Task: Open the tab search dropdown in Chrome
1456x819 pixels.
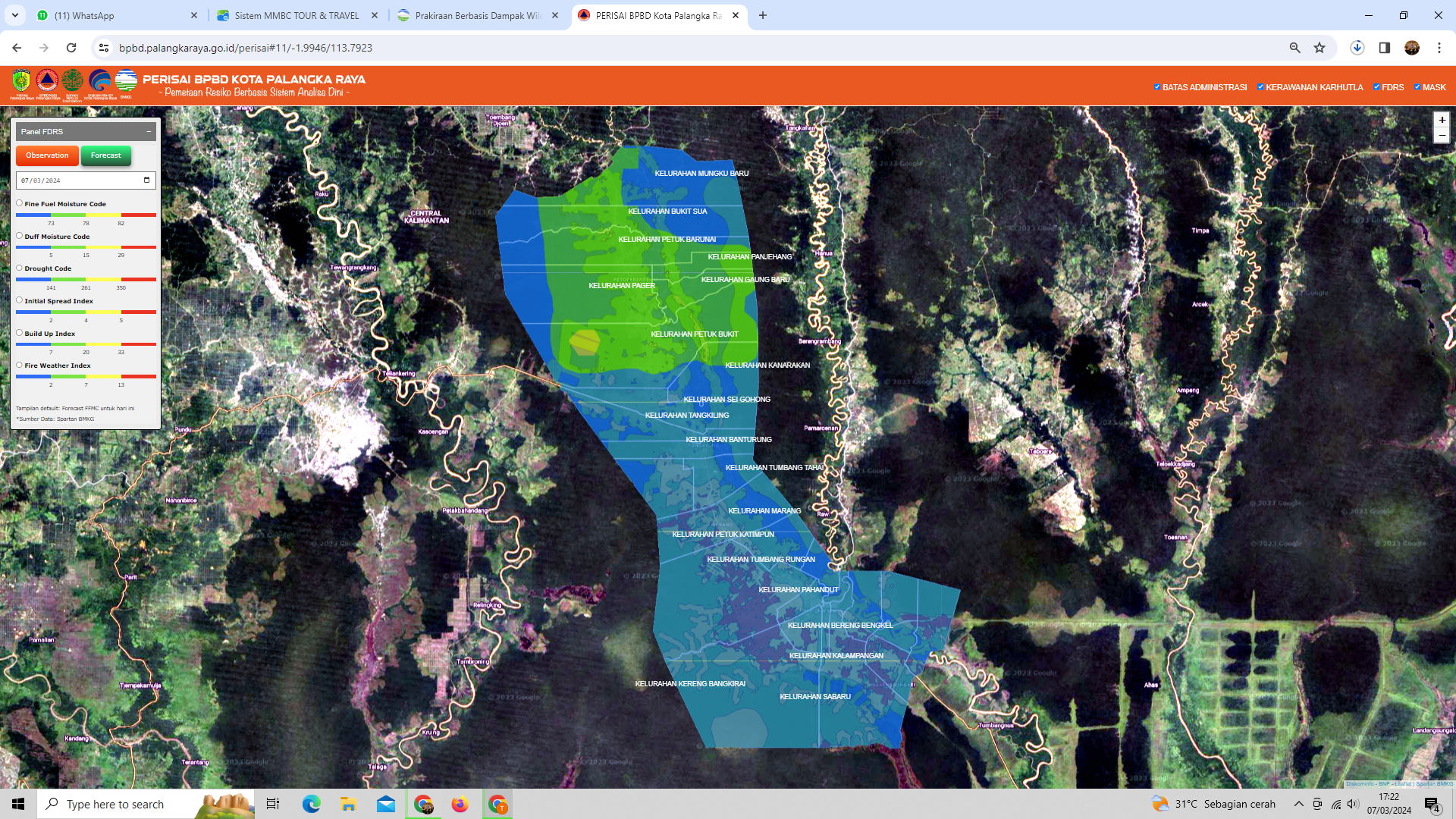Action: pos(14,15)
